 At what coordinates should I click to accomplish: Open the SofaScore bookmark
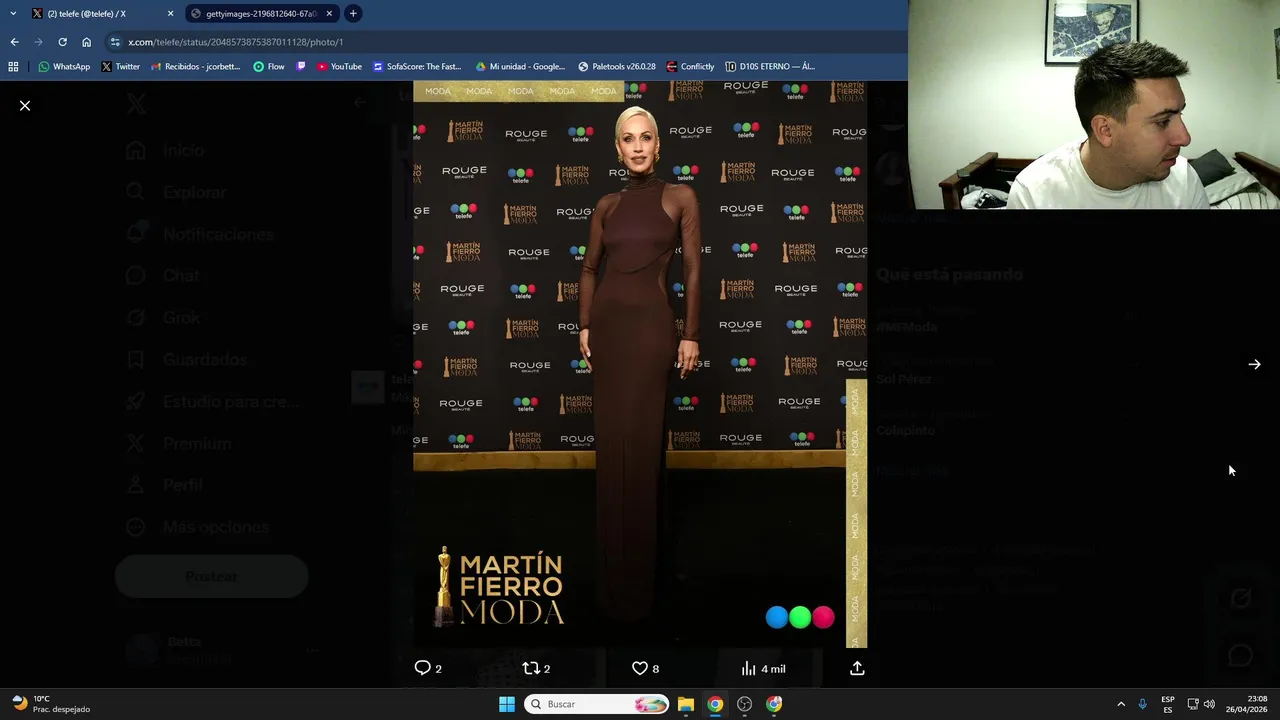pos(417,67)
